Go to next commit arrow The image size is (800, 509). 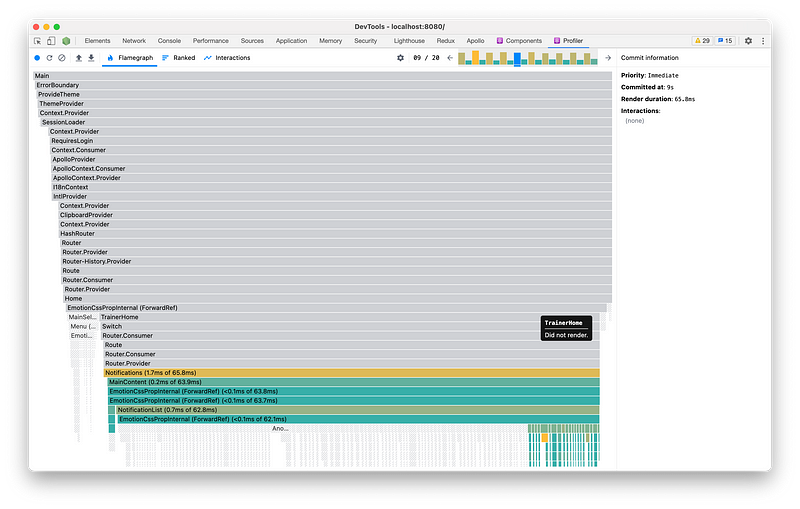point(607,58)
